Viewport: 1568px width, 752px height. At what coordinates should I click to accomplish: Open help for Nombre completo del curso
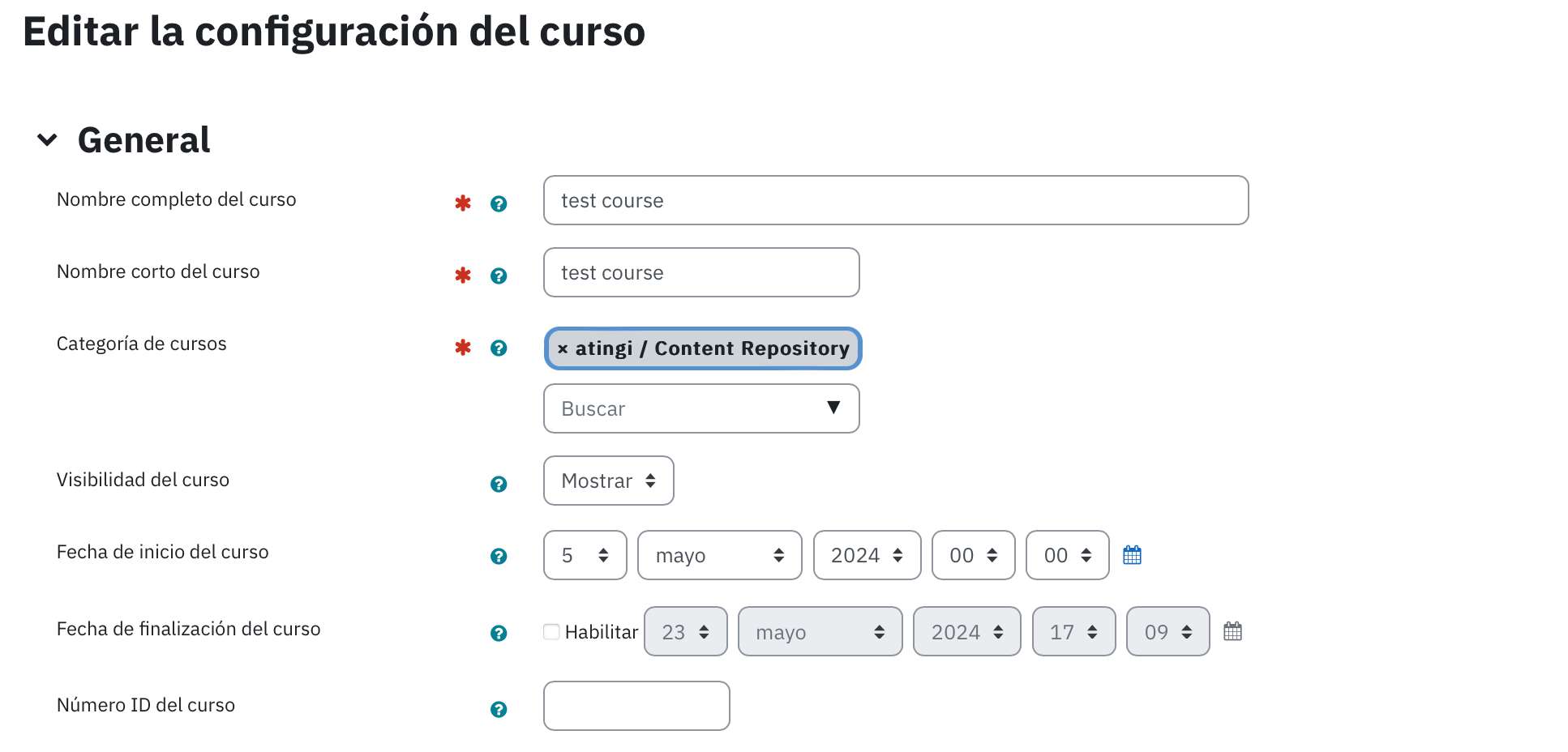click(x=499, y=203)
